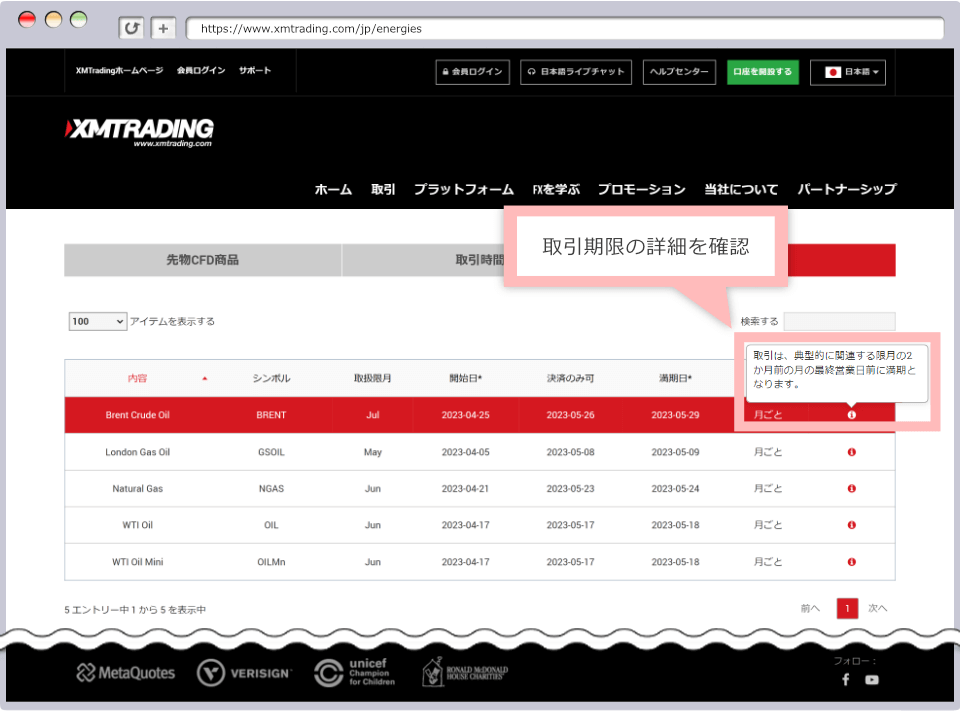
Task: Reload page with browser refresh button
Action: click(x=131, y=28)
